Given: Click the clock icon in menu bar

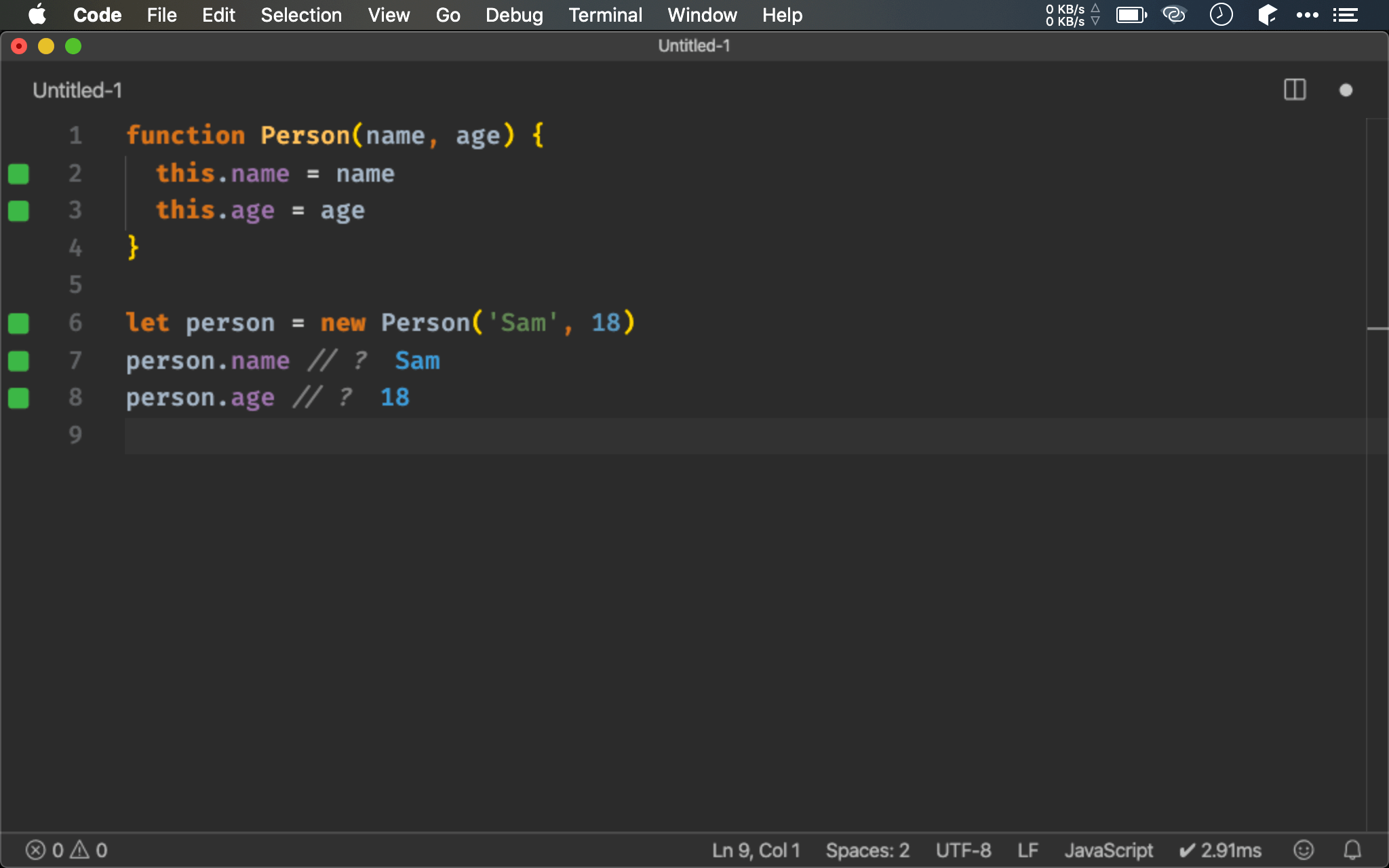Looking at the screenshot, I should [x=1221, y=15].
